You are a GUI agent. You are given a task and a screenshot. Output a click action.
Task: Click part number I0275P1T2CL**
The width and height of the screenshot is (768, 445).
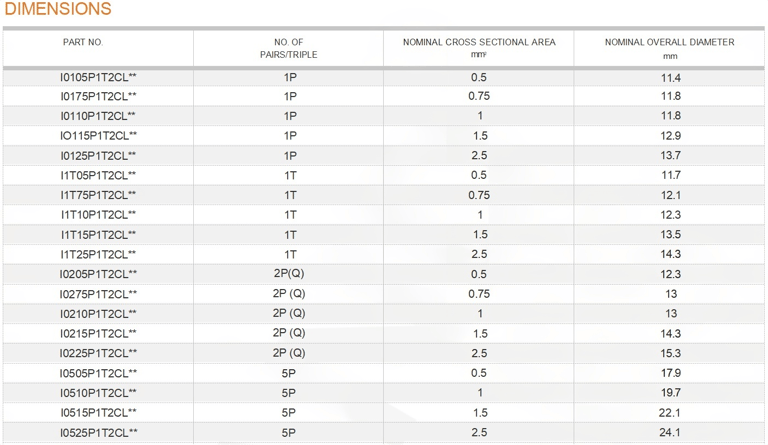pyautogui.click(x=98, y=294)
